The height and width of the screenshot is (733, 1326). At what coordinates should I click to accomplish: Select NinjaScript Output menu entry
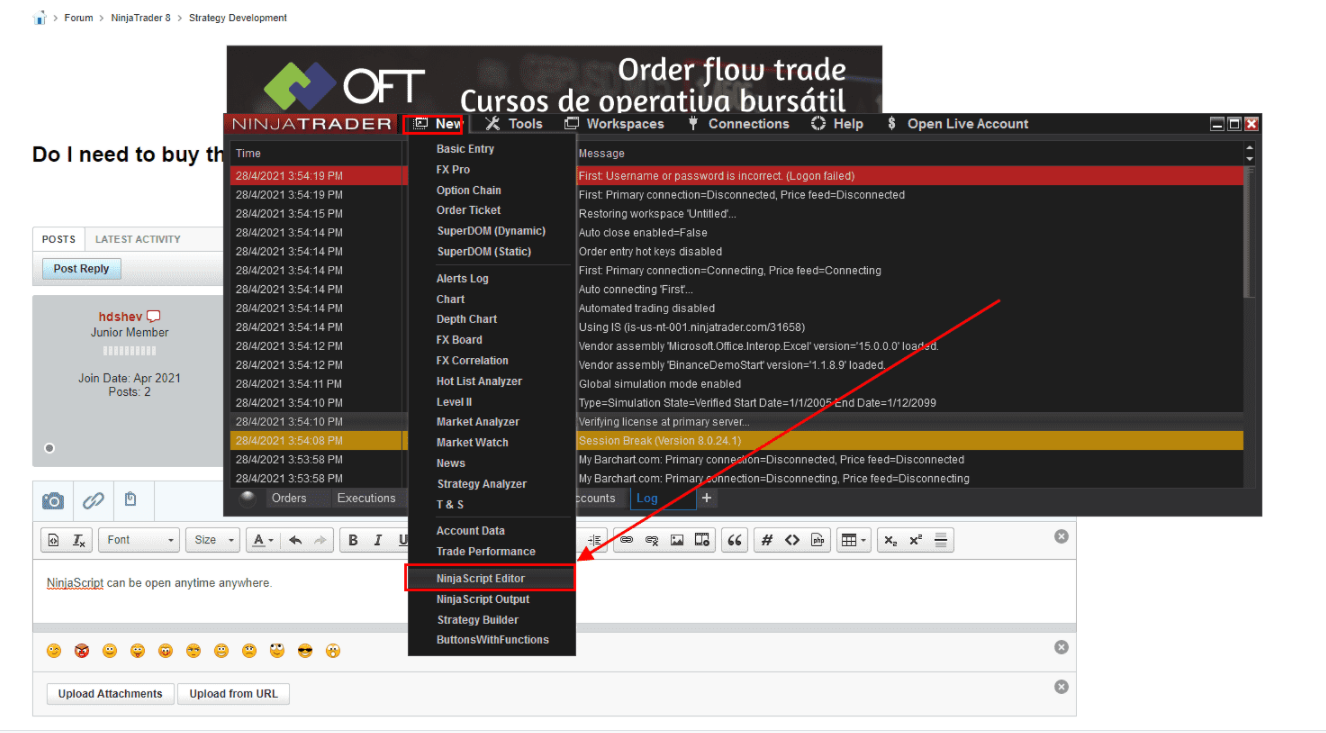491,599
